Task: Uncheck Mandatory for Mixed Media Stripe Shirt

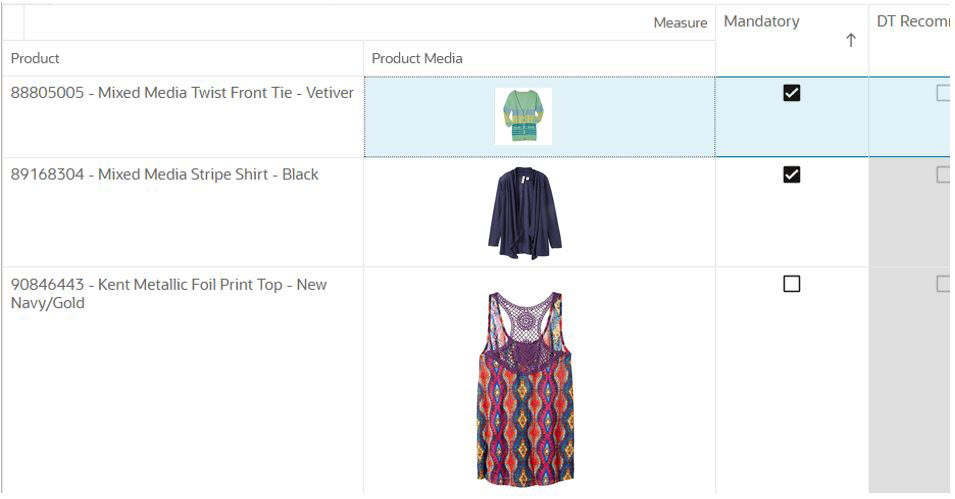Action: tap(791, 174)
